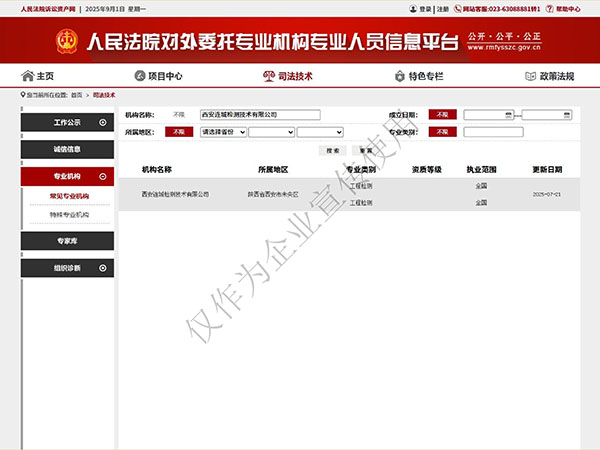The height and width of the screenshot is (450, 600).
Task: Open the 西安连城检测技术有限公司 result row
Action: click(174, 194)
